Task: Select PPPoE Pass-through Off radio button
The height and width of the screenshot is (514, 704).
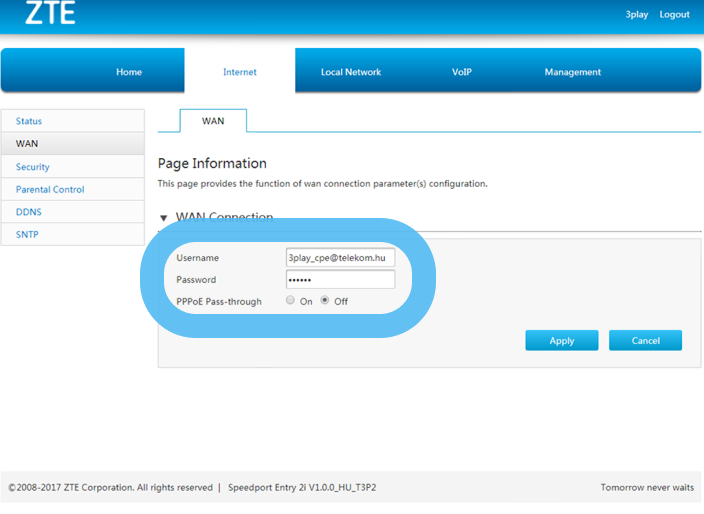Action: (325, 300)
